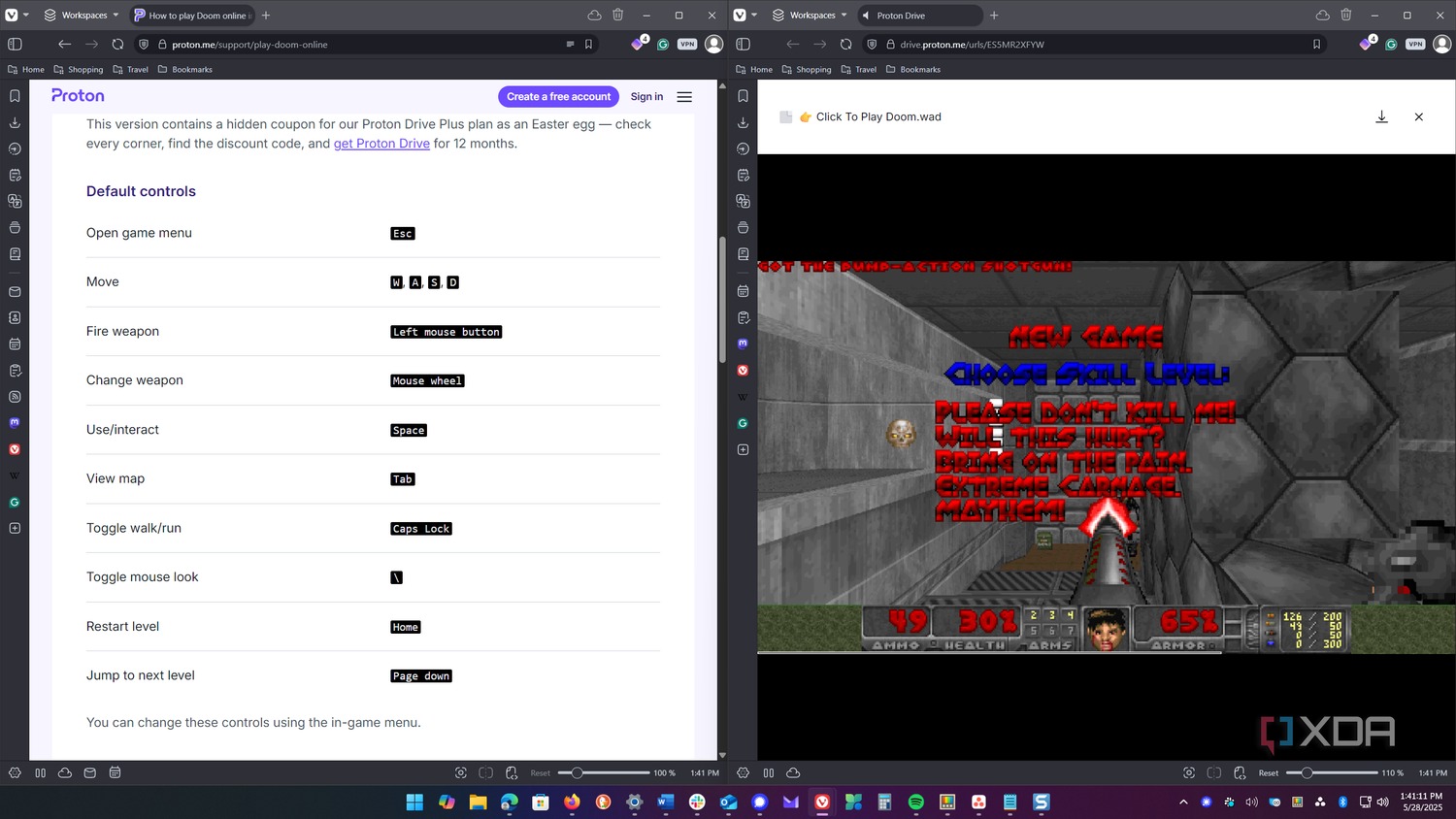Open History panel in right window sidebar
This screenshot has width=1456, height=819.
743,148
